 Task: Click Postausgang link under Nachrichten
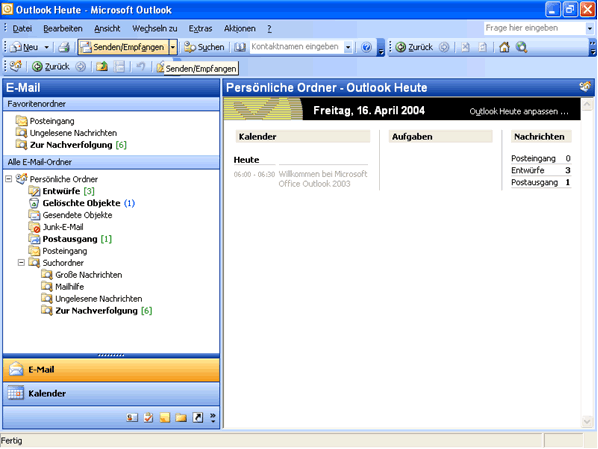[534, 182]
